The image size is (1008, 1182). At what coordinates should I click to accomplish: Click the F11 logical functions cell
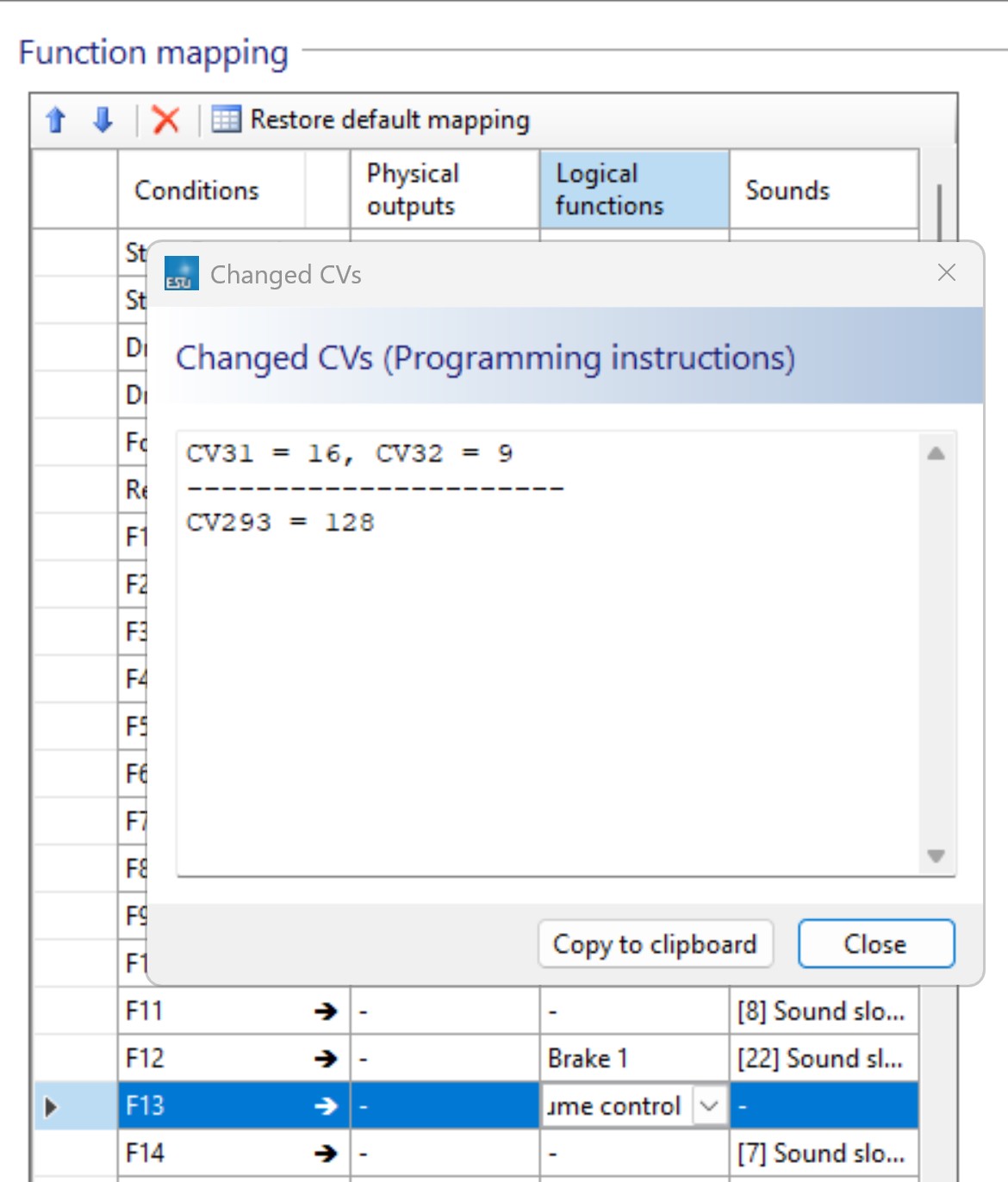(635, 1011)
